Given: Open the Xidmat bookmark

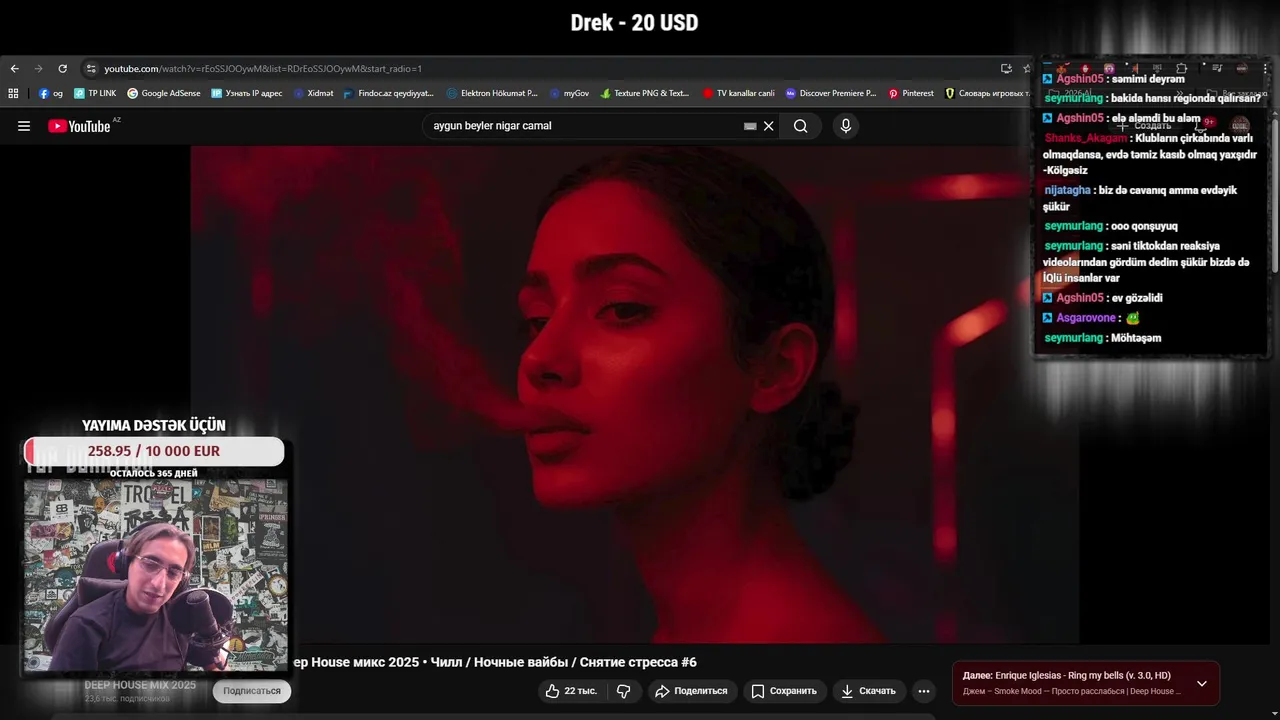Looking at the screenshot, I should 313,93.
